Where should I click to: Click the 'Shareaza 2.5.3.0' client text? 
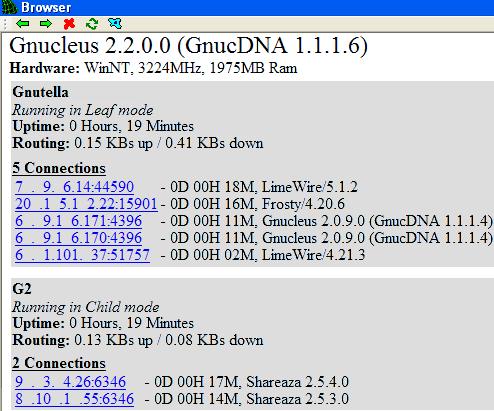click(x=297, y=399)
